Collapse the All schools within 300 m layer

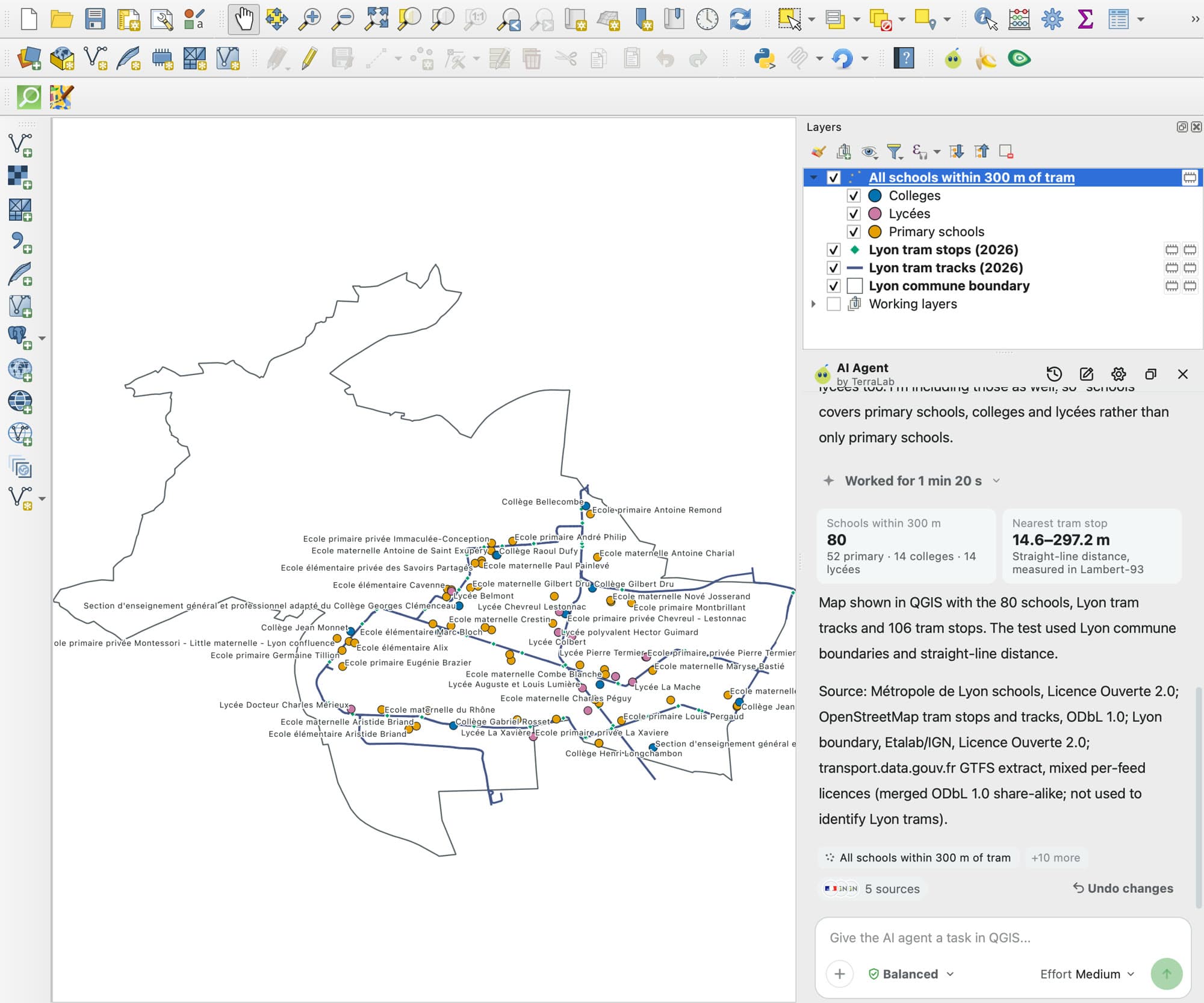point(813,178)
